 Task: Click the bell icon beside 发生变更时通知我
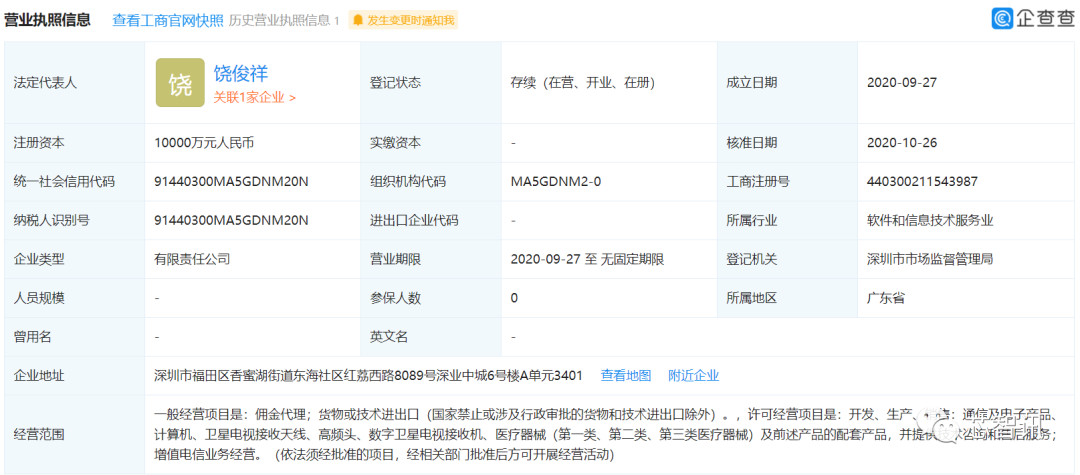pos(357,20)
